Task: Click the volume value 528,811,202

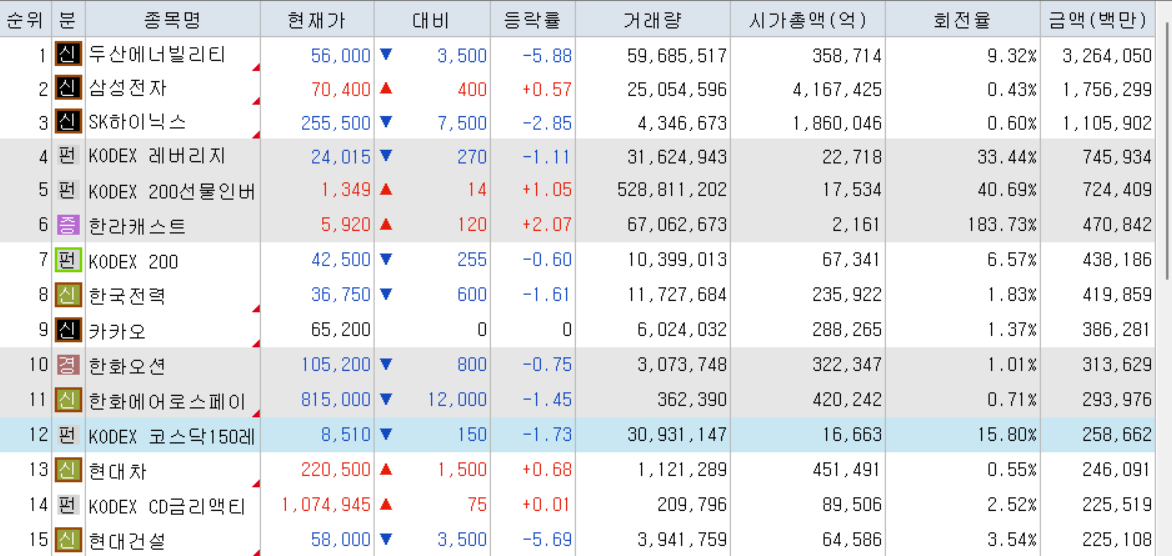Action: coord(672,192)
